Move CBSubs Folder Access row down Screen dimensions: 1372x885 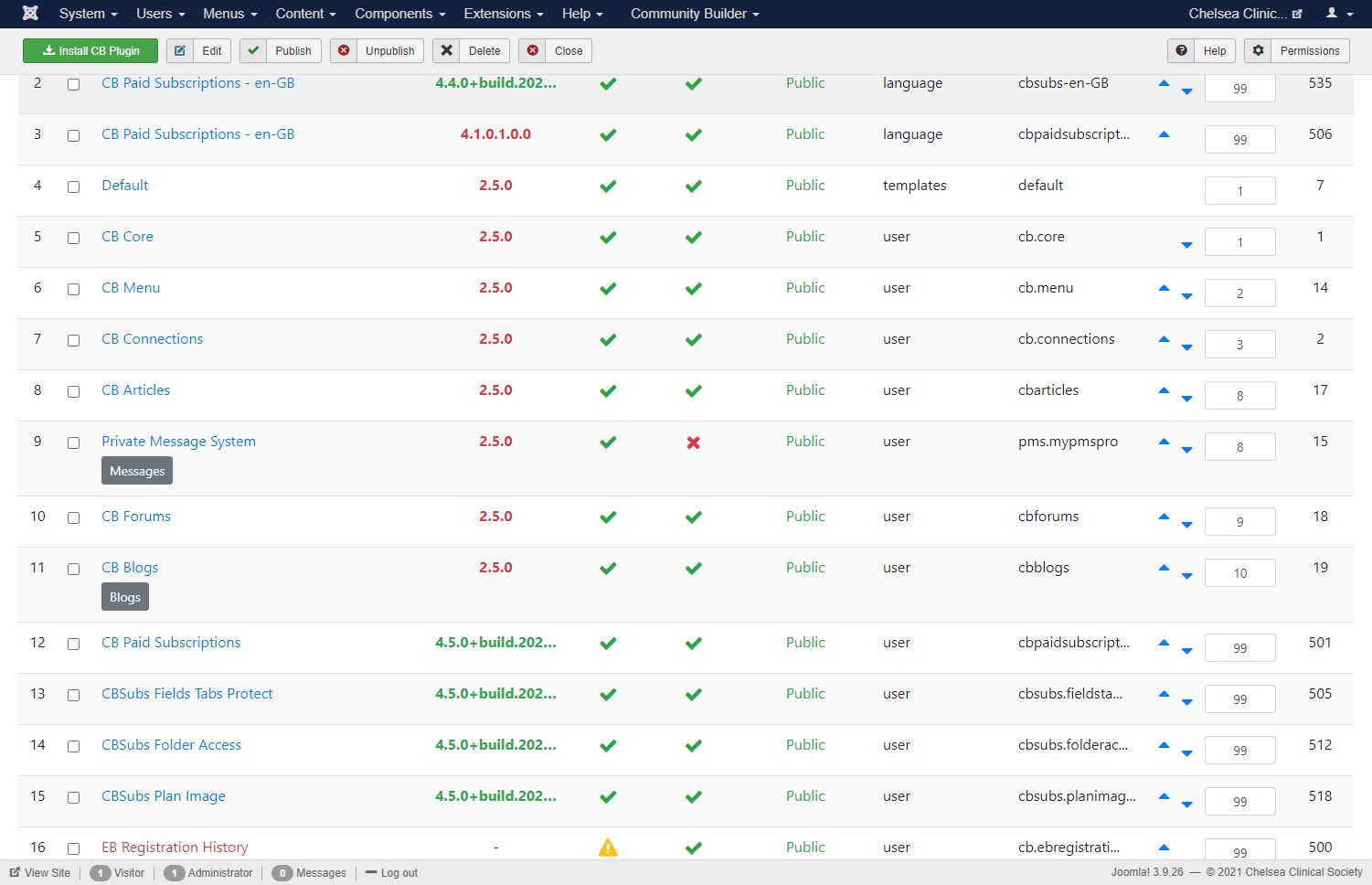pyautogui.click(x=1186, y=753)
